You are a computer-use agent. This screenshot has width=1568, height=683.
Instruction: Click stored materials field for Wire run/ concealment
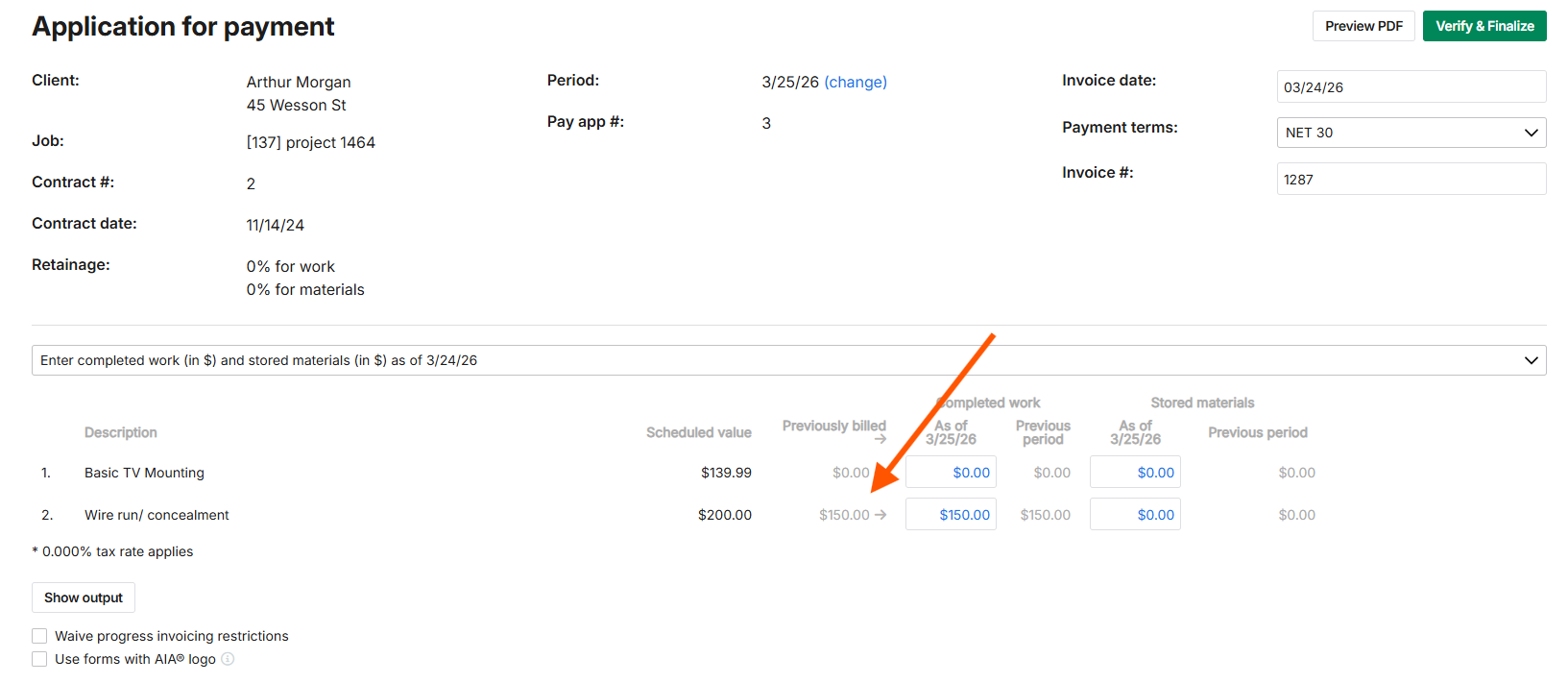click(x=1135, y=515)
